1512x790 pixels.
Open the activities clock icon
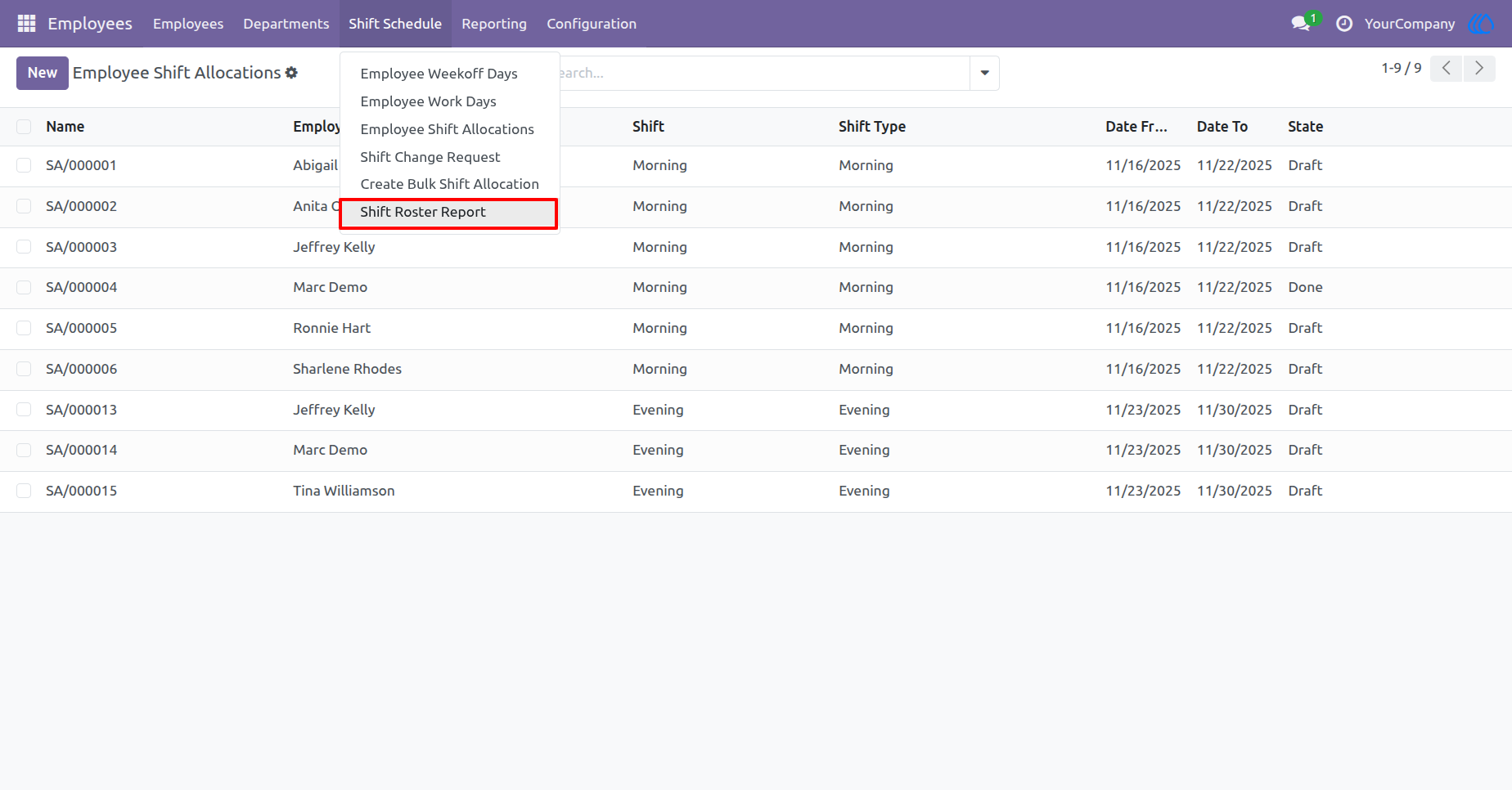tap(1343, 24)
